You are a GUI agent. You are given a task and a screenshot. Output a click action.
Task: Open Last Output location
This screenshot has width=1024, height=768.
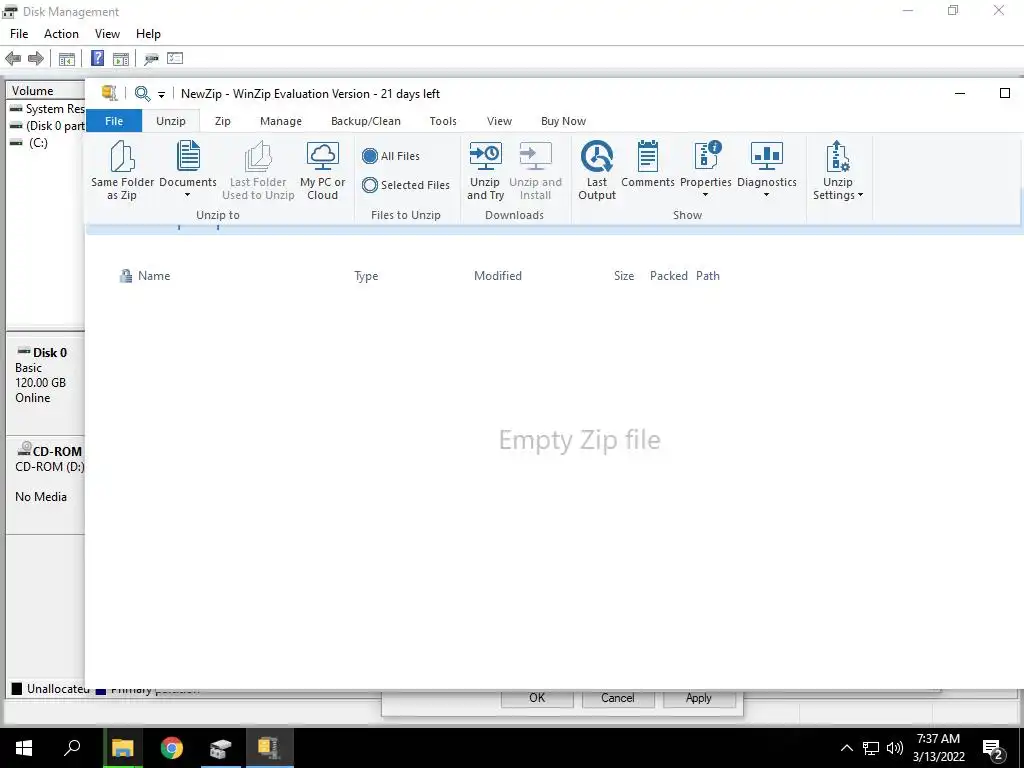point(597,171)
